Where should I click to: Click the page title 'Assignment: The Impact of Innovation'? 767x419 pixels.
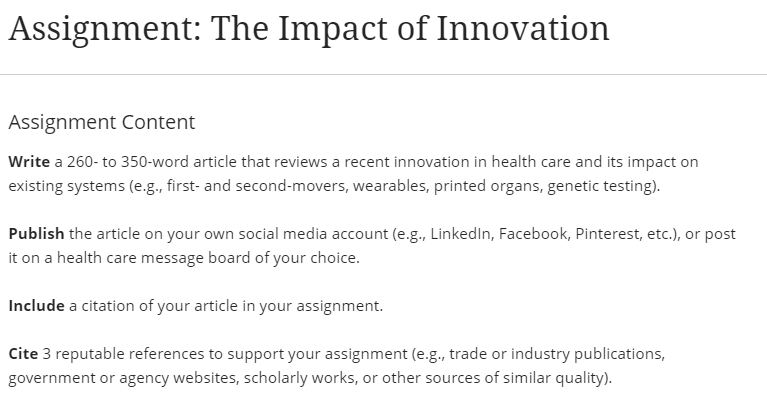tap(309, 29)
